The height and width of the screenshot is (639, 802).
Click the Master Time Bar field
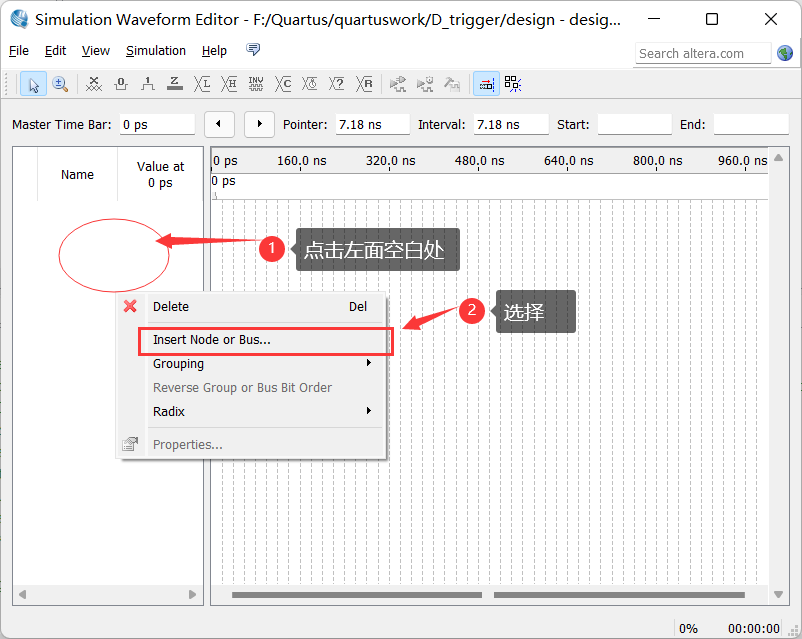coord(157,124)
